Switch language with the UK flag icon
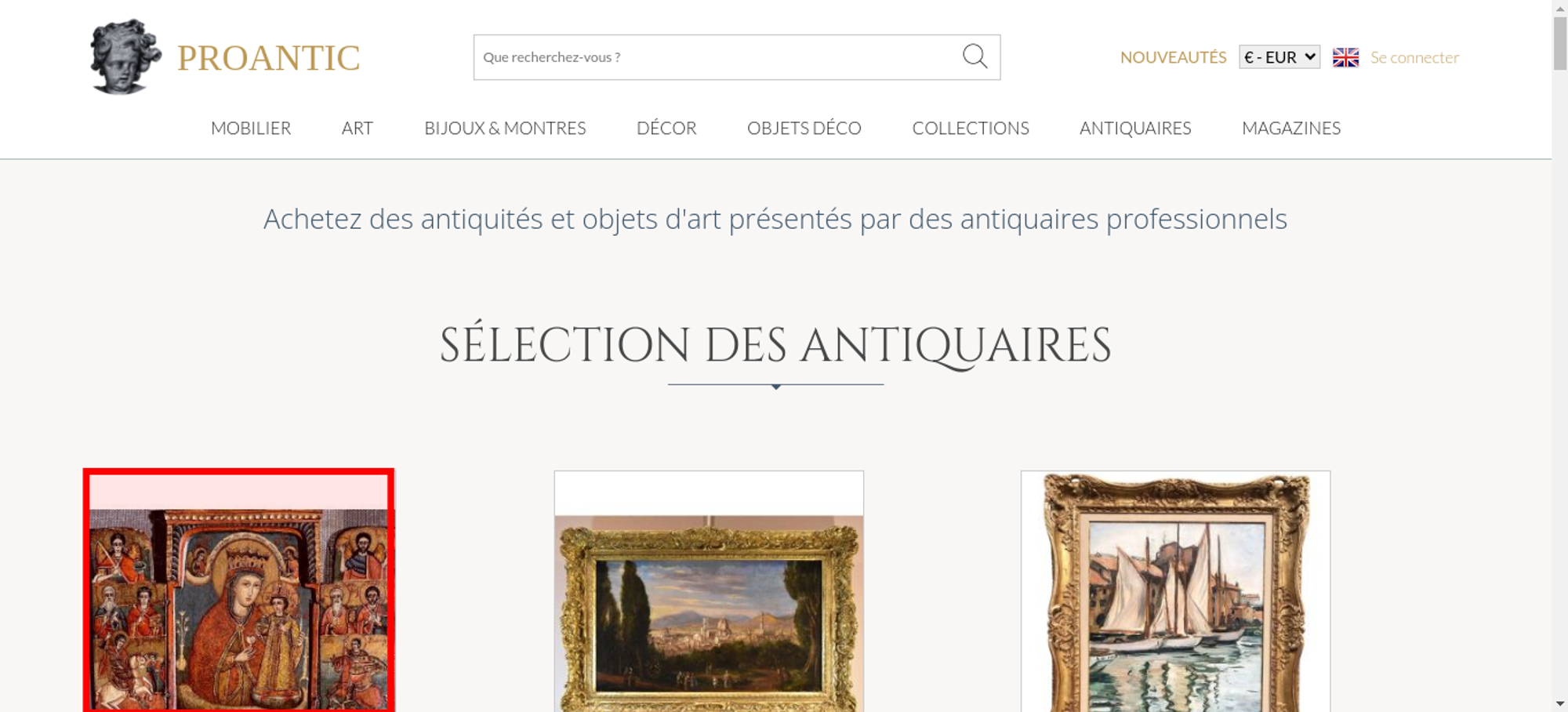Viewport: 1568px width, 712px height. [1345, 57]
